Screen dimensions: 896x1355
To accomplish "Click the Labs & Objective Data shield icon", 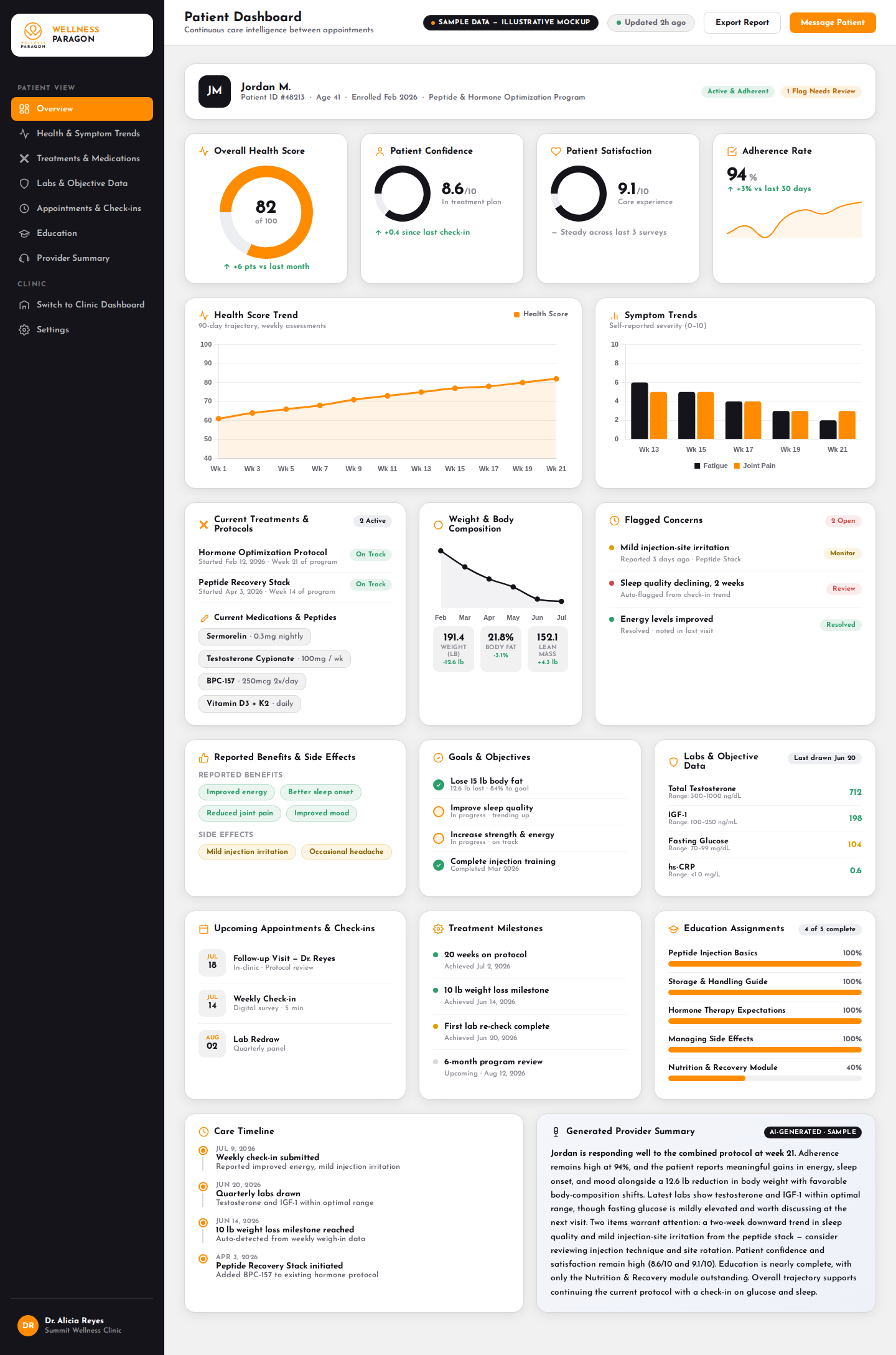I will [24, 184].
